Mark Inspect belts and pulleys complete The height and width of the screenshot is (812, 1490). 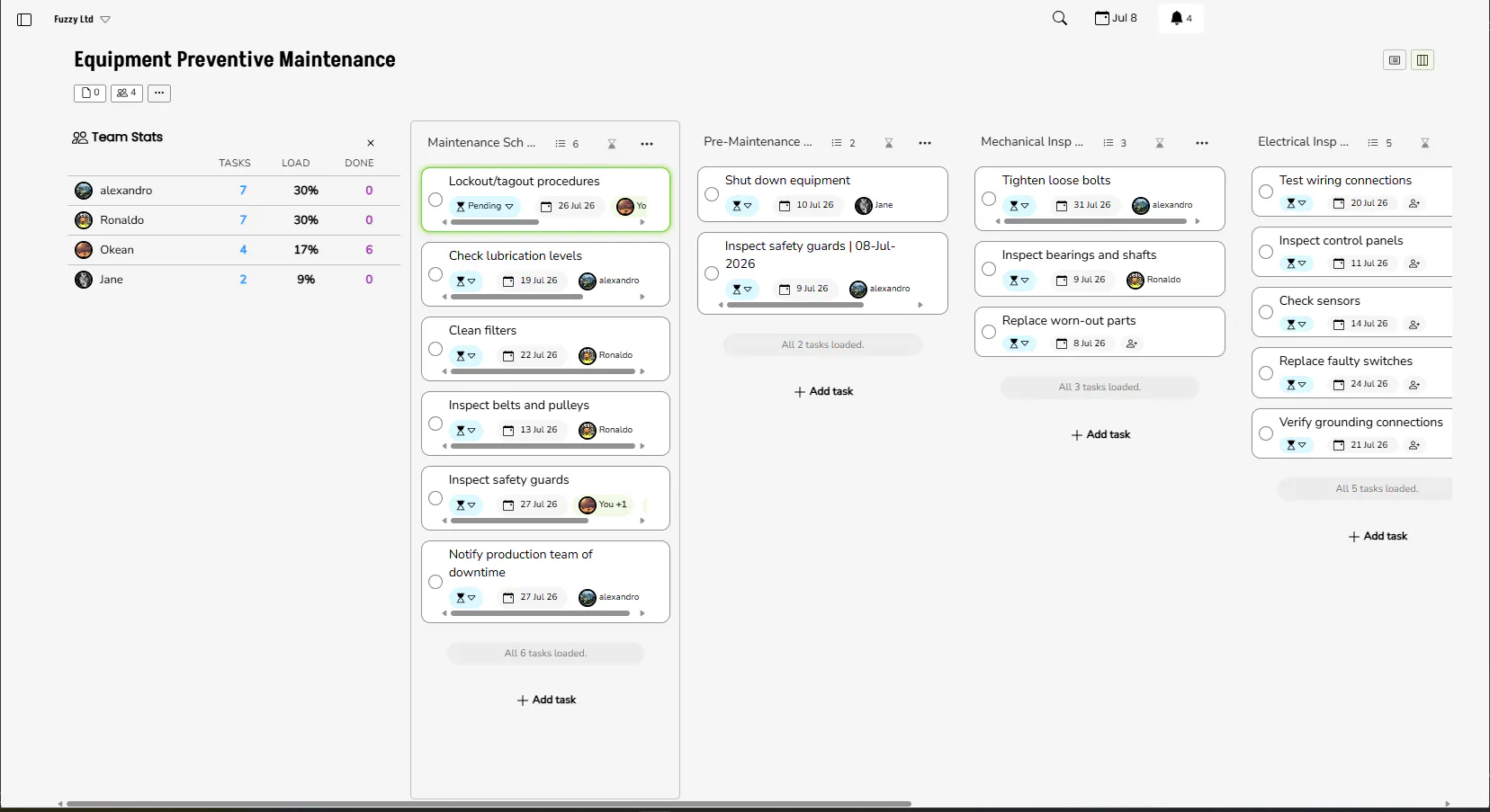click(435, 424)
